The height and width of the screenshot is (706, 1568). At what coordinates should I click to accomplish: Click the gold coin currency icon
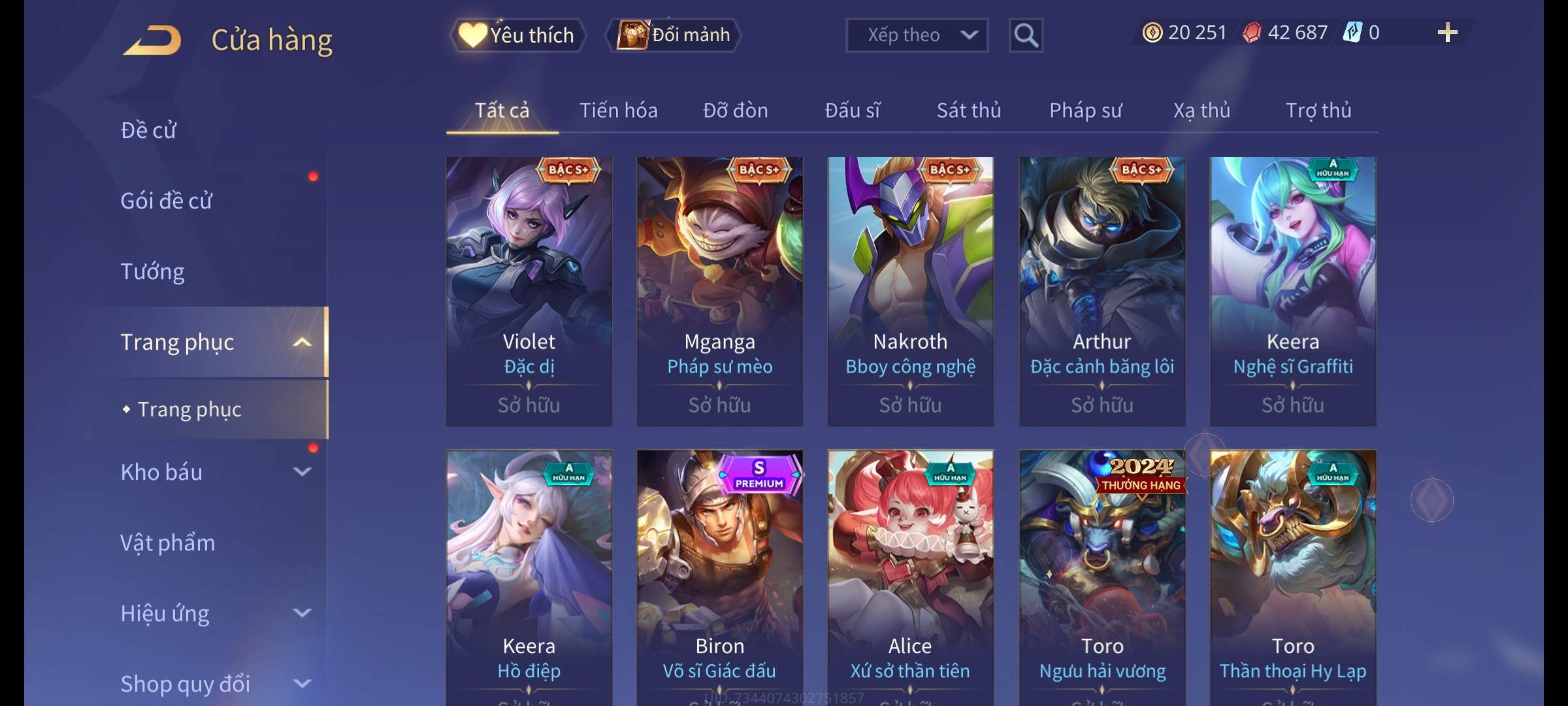coord(1152,33)
